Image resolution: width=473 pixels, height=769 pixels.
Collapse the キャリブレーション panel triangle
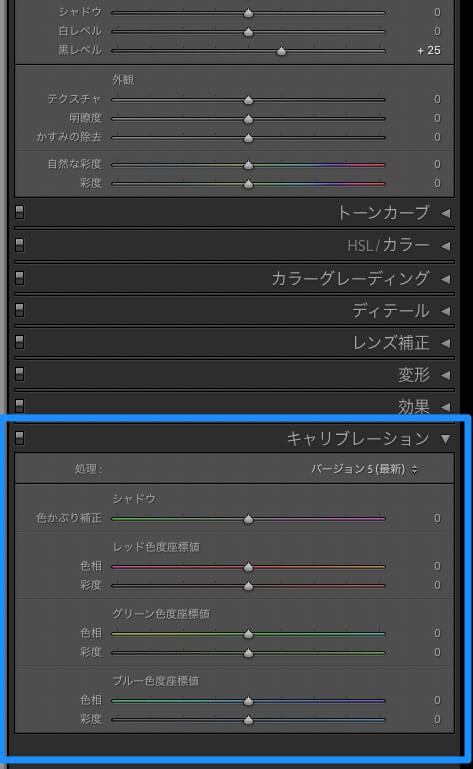coord(446,438)
